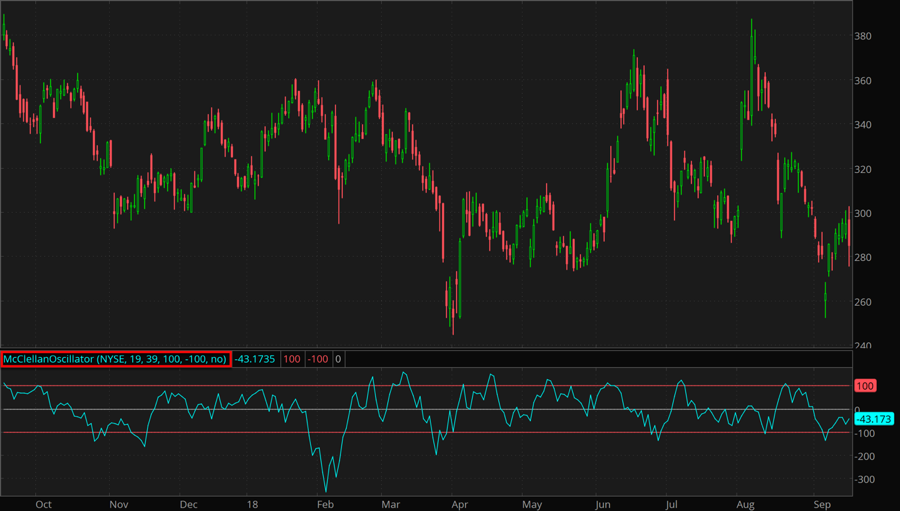Click the -300 level on oscillator axis
Image resolution: width=900 pixels, height=511 pixels.
click(x=866, y=480)
